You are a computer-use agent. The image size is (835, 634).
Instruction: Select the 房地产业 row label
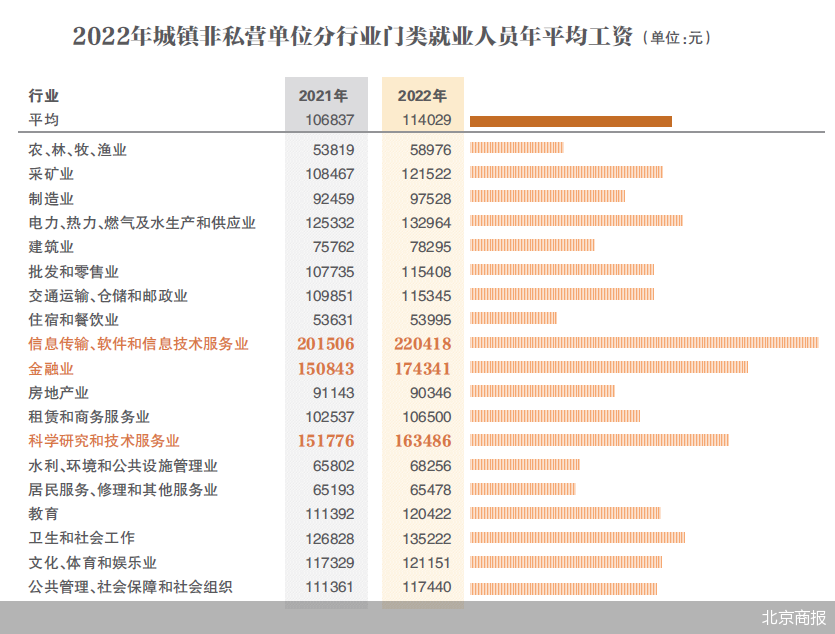(59, 393)
